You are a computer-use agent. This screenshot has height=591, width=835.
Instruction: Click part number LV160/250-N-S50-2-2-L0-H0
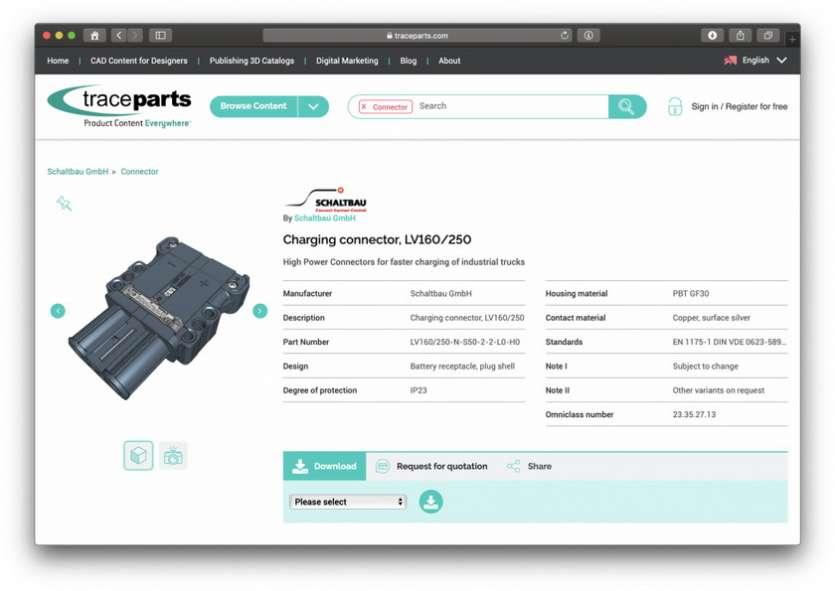465,342
